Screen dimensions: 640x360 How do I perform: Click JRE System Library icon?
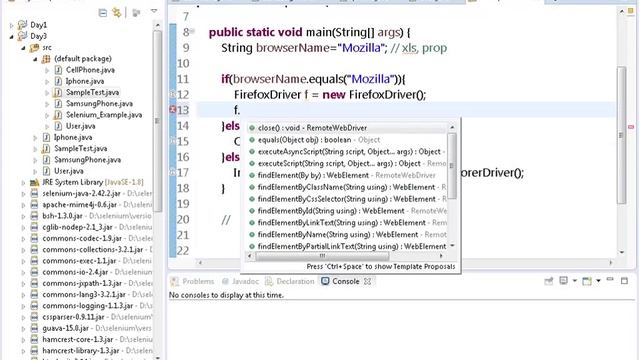[x=34, y=182]
